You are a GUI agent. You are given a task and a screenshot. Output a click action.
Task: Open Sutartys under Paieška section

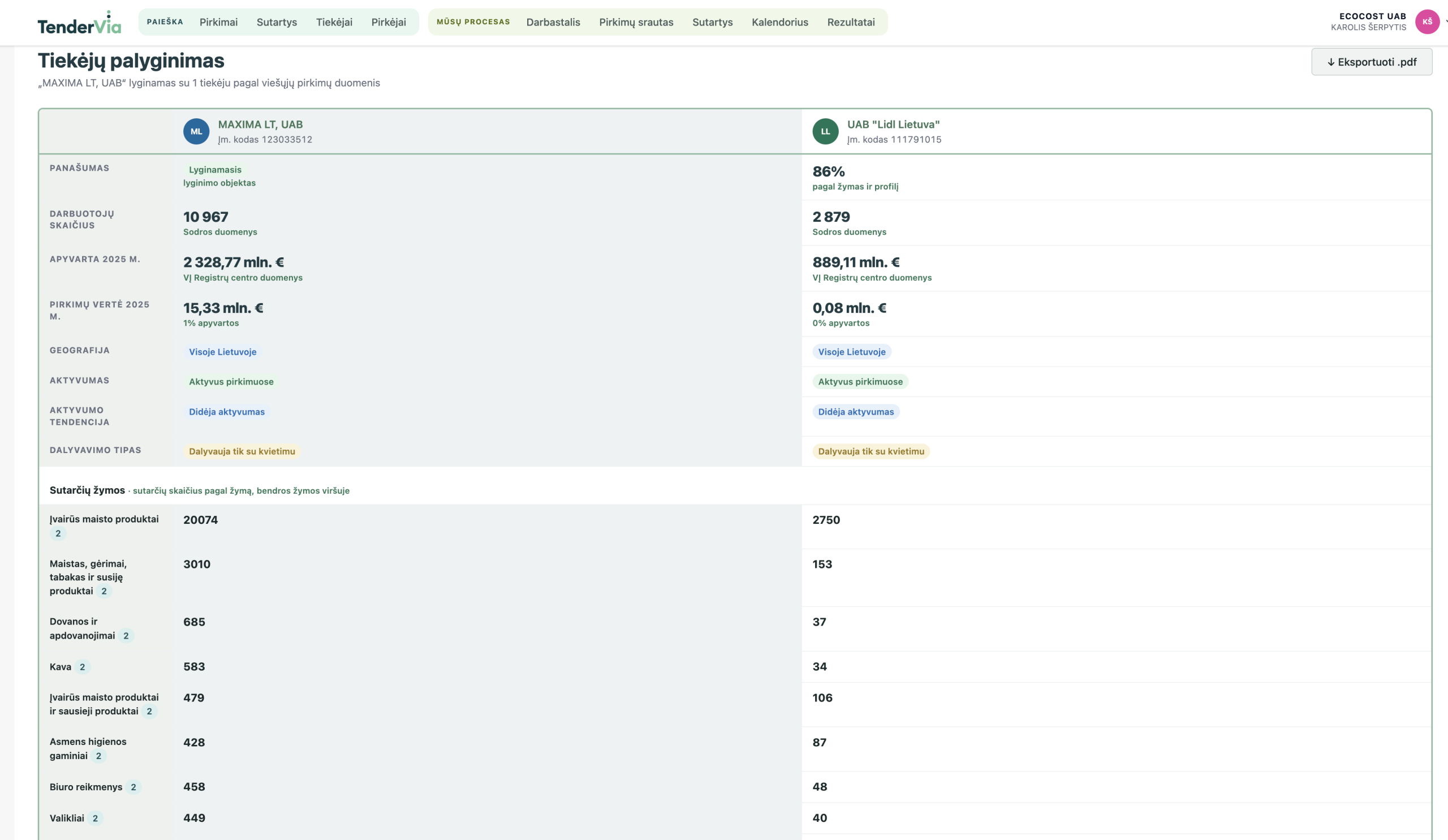pyautogui.click(x=277, y=22)
